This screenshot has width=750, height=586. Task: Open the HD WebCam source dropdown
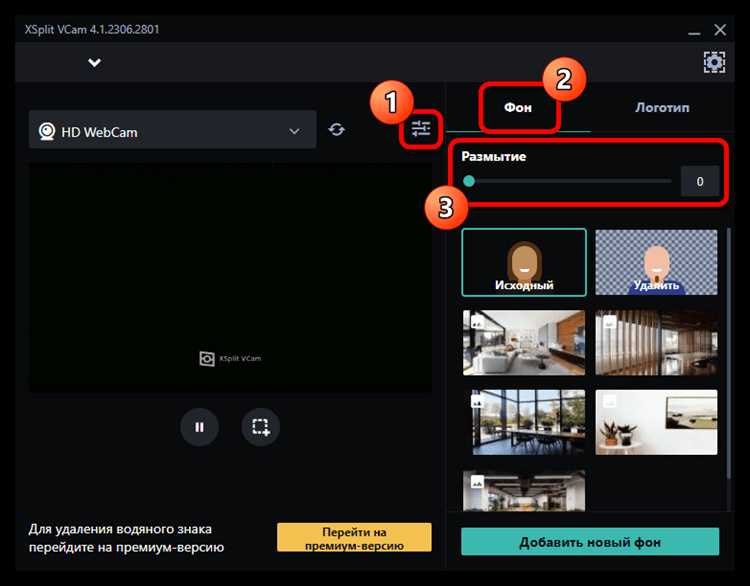click(x=172, y=130)
